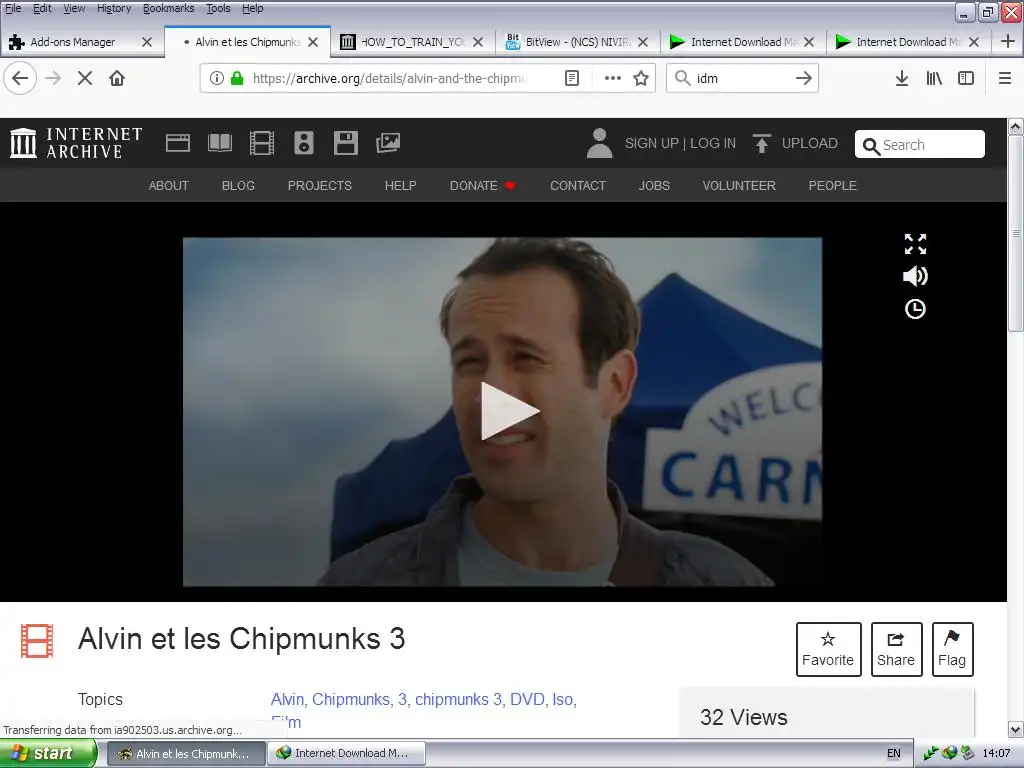Open the File menu
This screenshot has height=768, width=1024.
[12, 8]
